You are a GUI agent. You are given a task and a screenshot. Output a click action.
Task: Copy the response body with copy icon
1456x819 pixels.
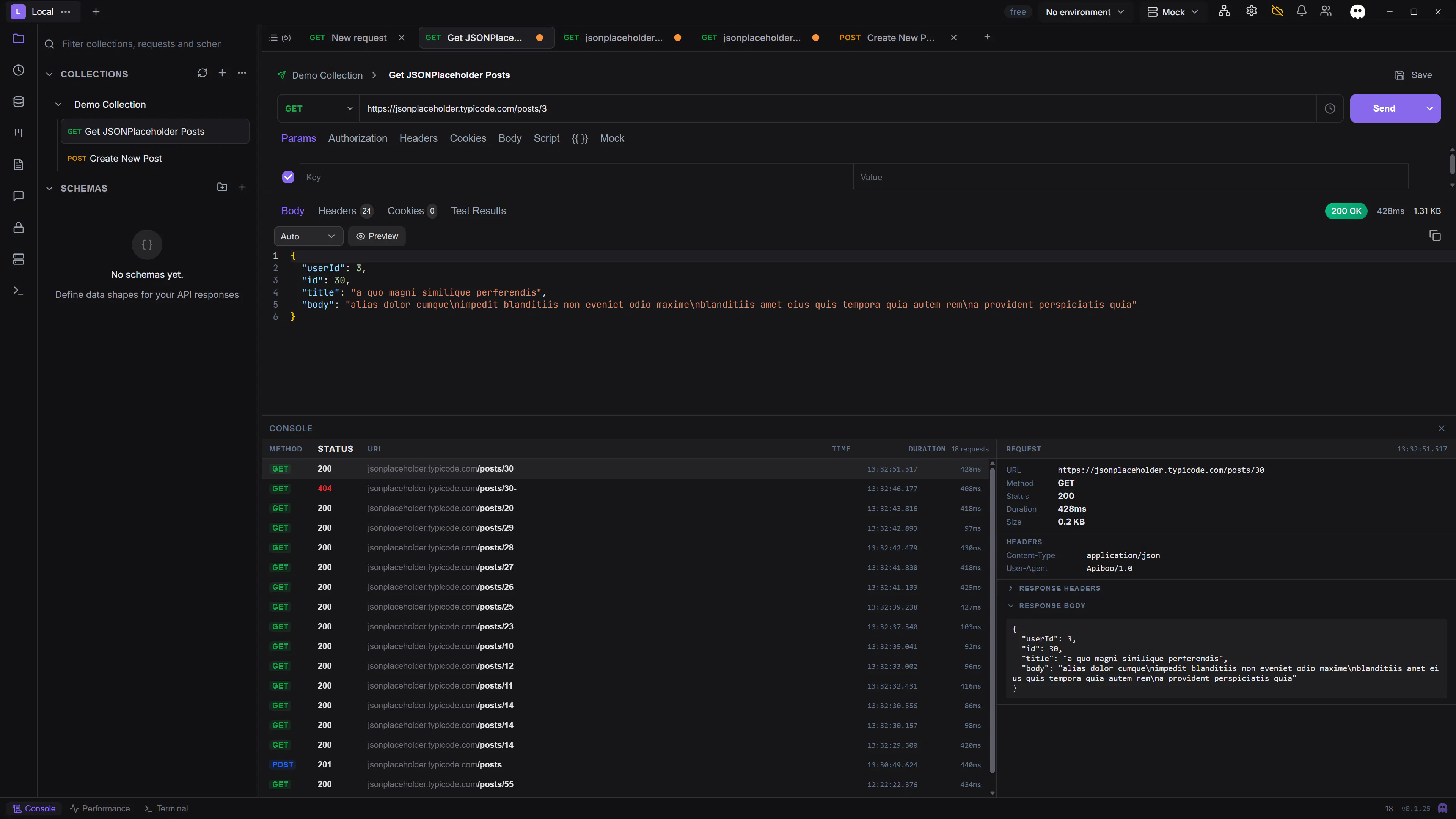(x=1434, y=236)
